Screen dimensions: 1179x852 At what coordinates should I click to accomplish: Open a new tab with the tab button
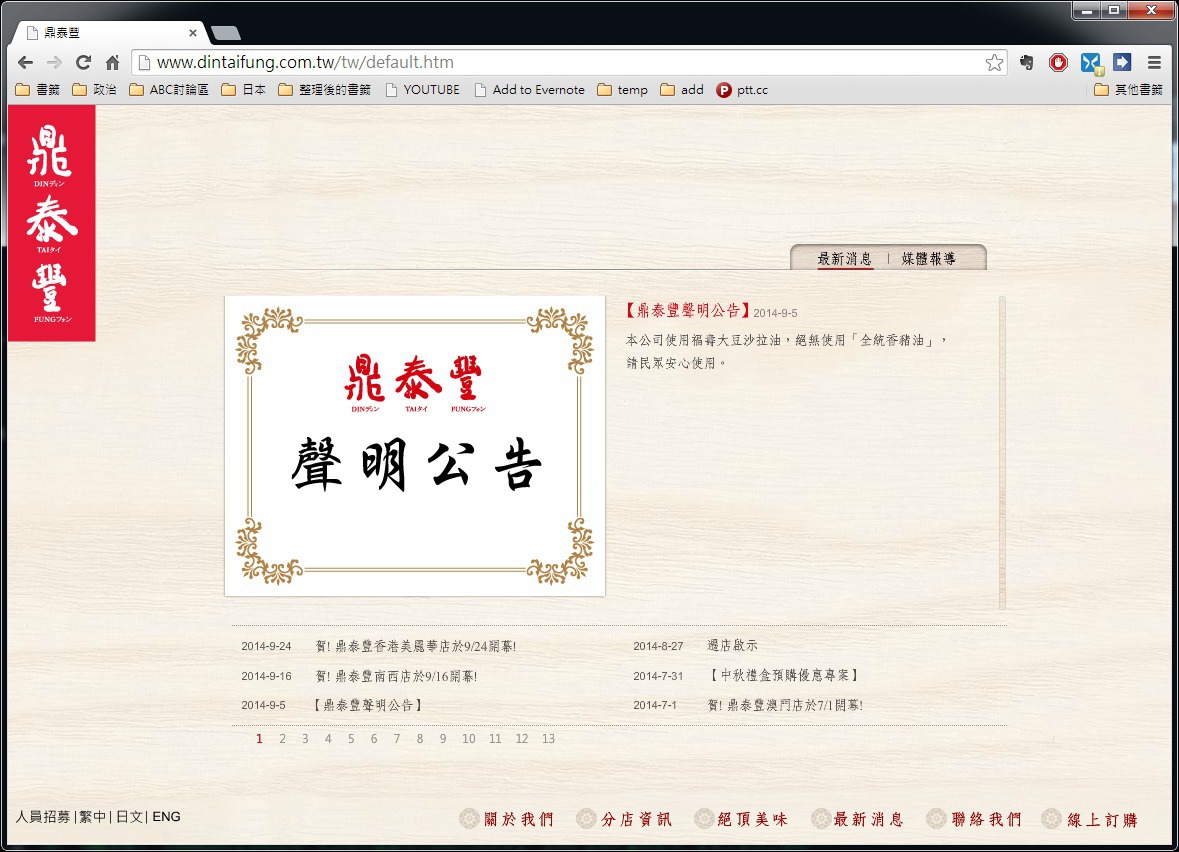[x=226, y=32]
